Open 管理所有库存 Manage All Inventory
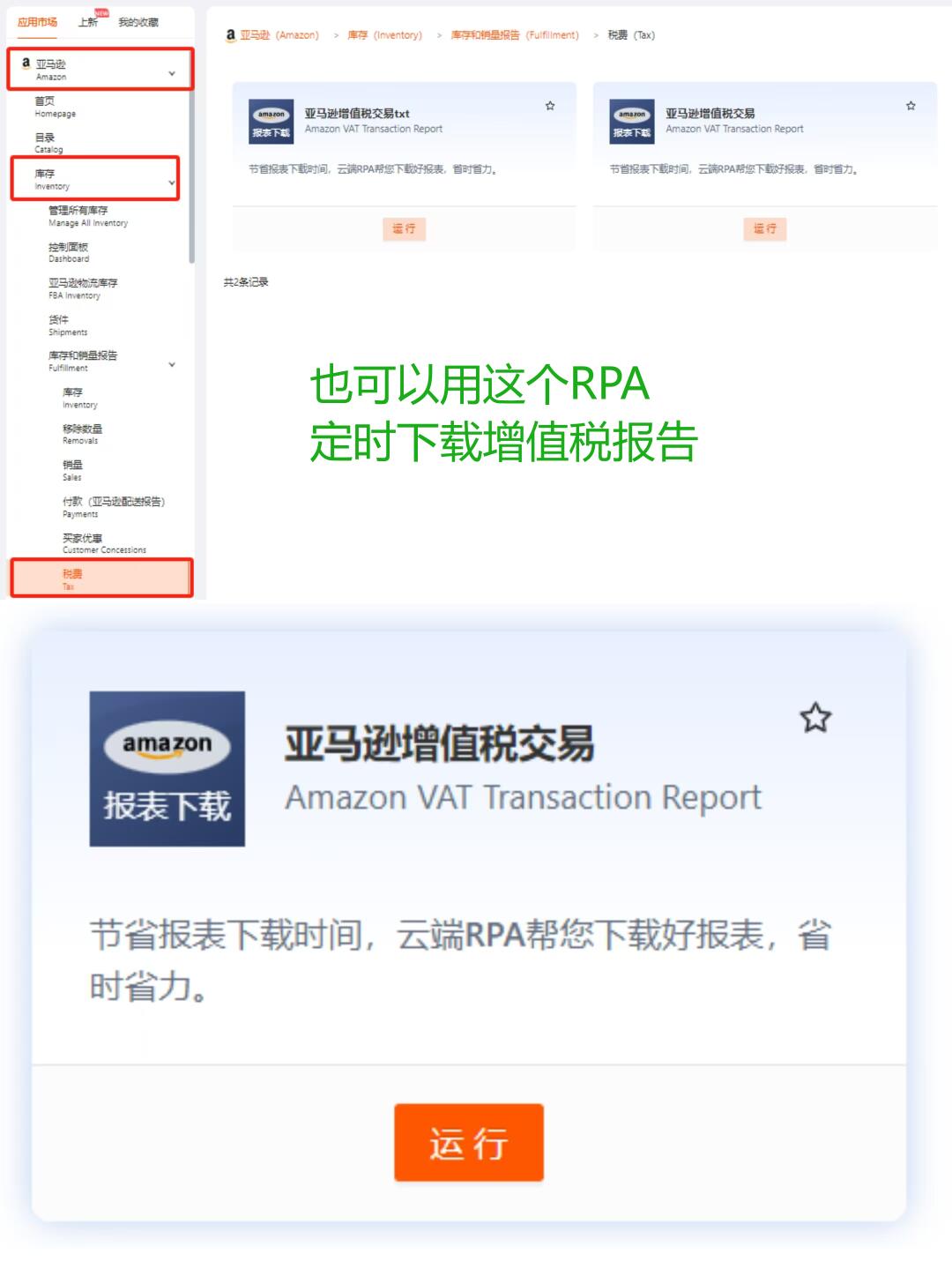 [x=88, y=216]
